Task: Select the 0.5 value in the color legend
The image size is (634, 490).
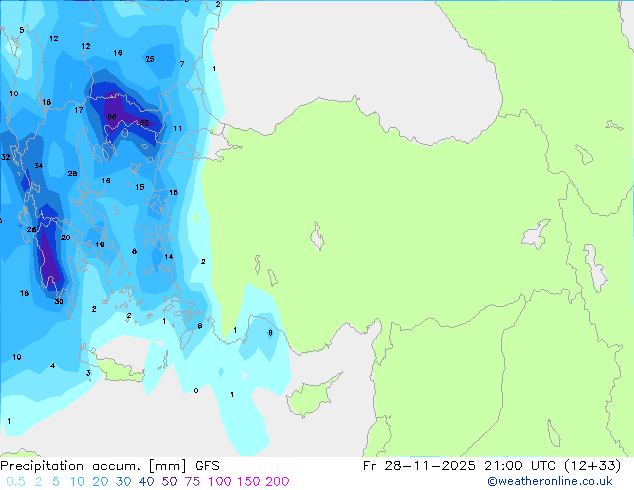Action: coord(16,482)
